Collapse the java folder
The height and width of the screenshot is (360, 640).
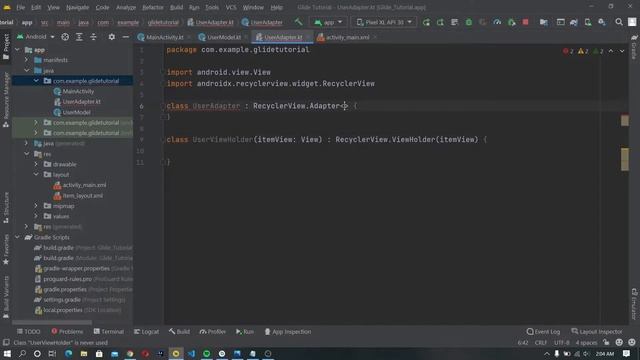[x=27, y=71]
